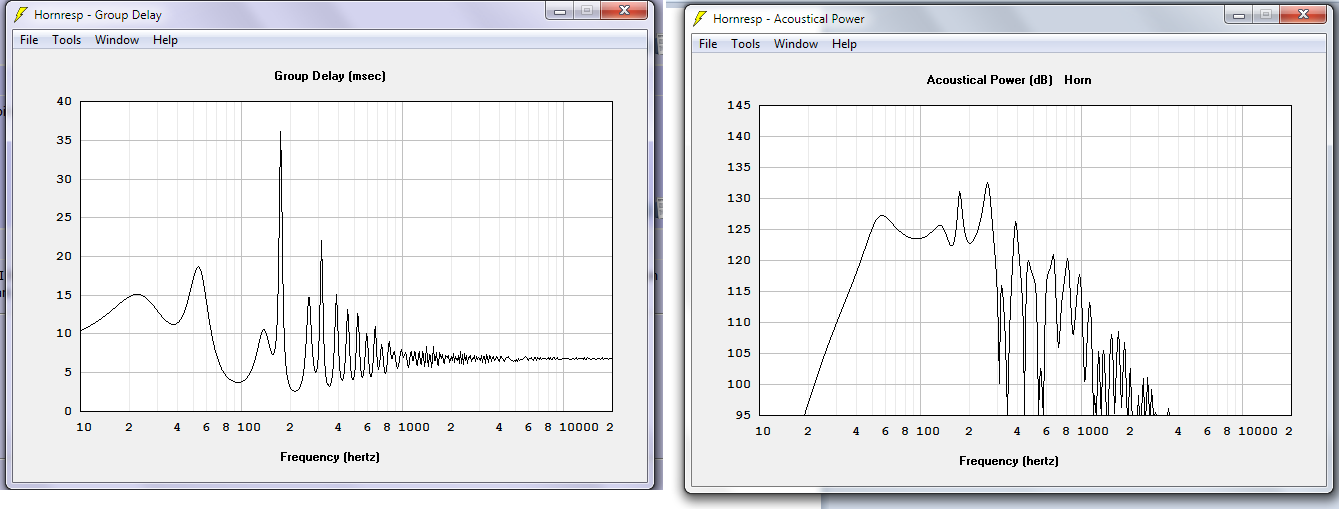The image size is (1340, 510).
Task: Open Help menu in Acoustical Power window
Action: (x=845, y=44)
